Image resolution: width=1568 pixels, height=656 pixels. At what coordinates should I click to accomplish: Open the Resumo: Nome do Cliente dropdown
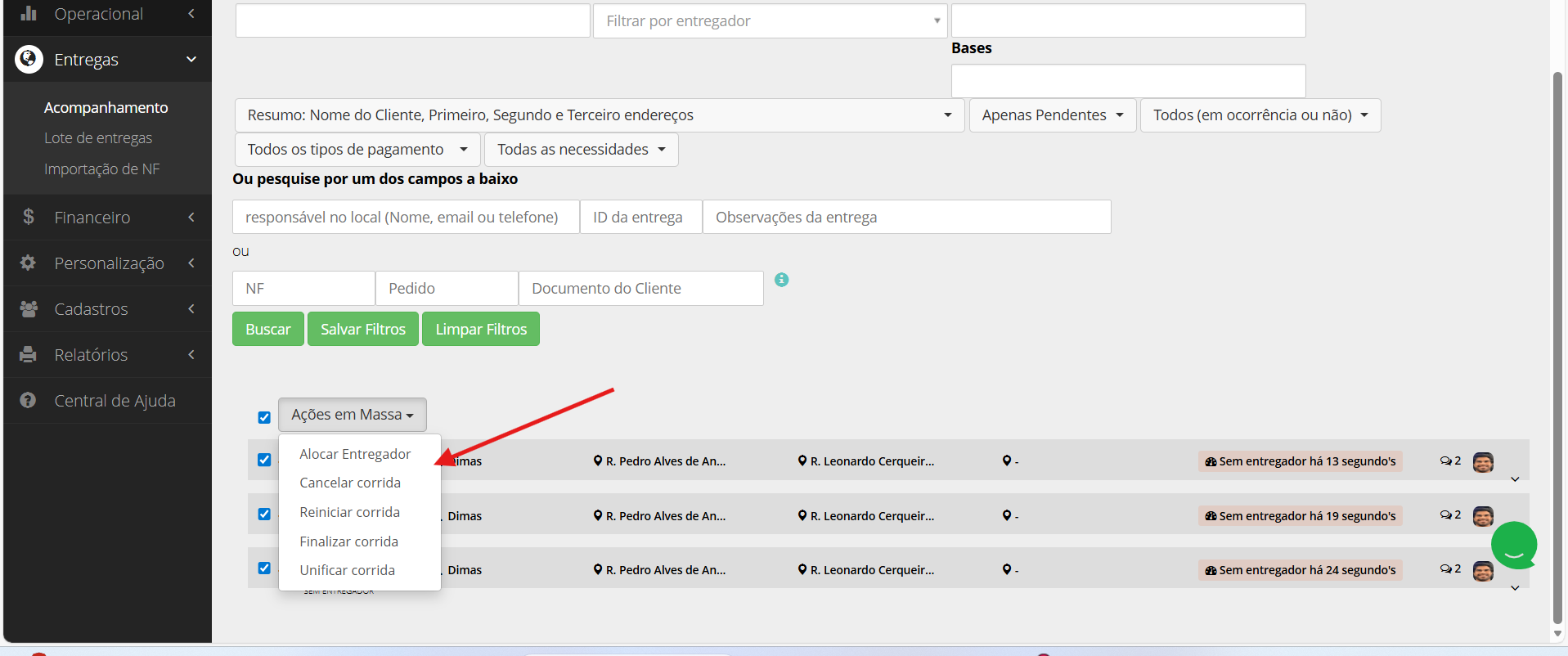[600, 115]
